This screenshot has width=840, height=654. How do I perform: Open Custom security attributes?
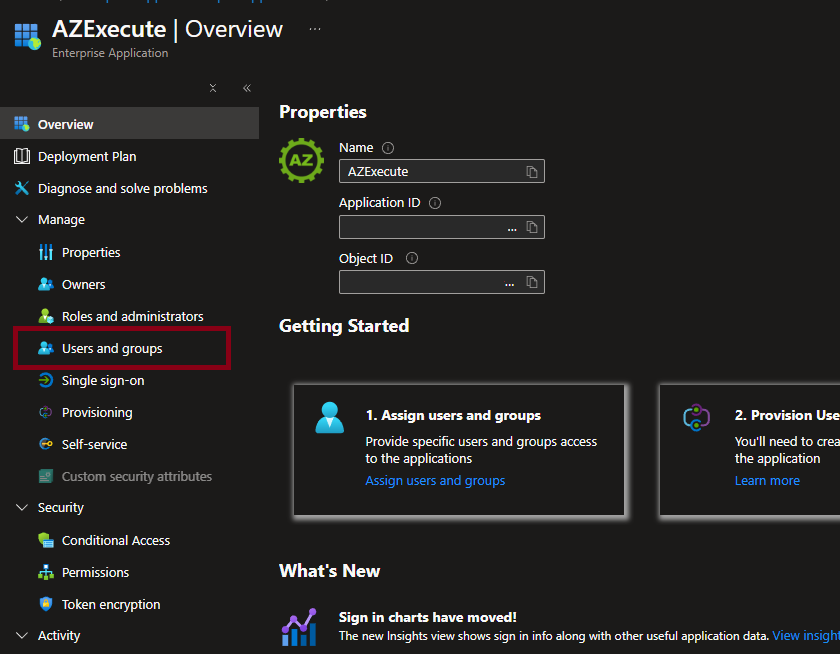coord(137,476)
